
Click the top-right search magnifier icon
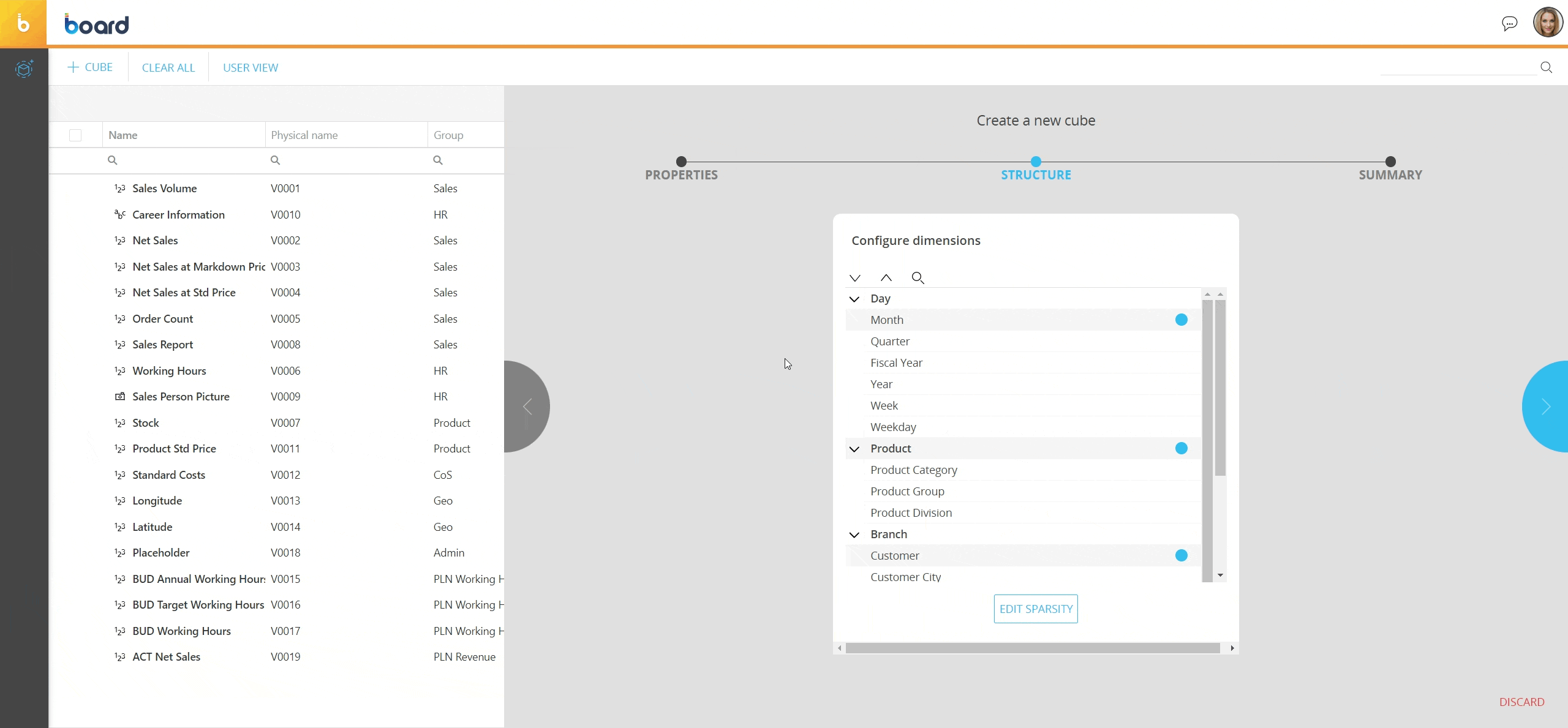pos(1546,67)
